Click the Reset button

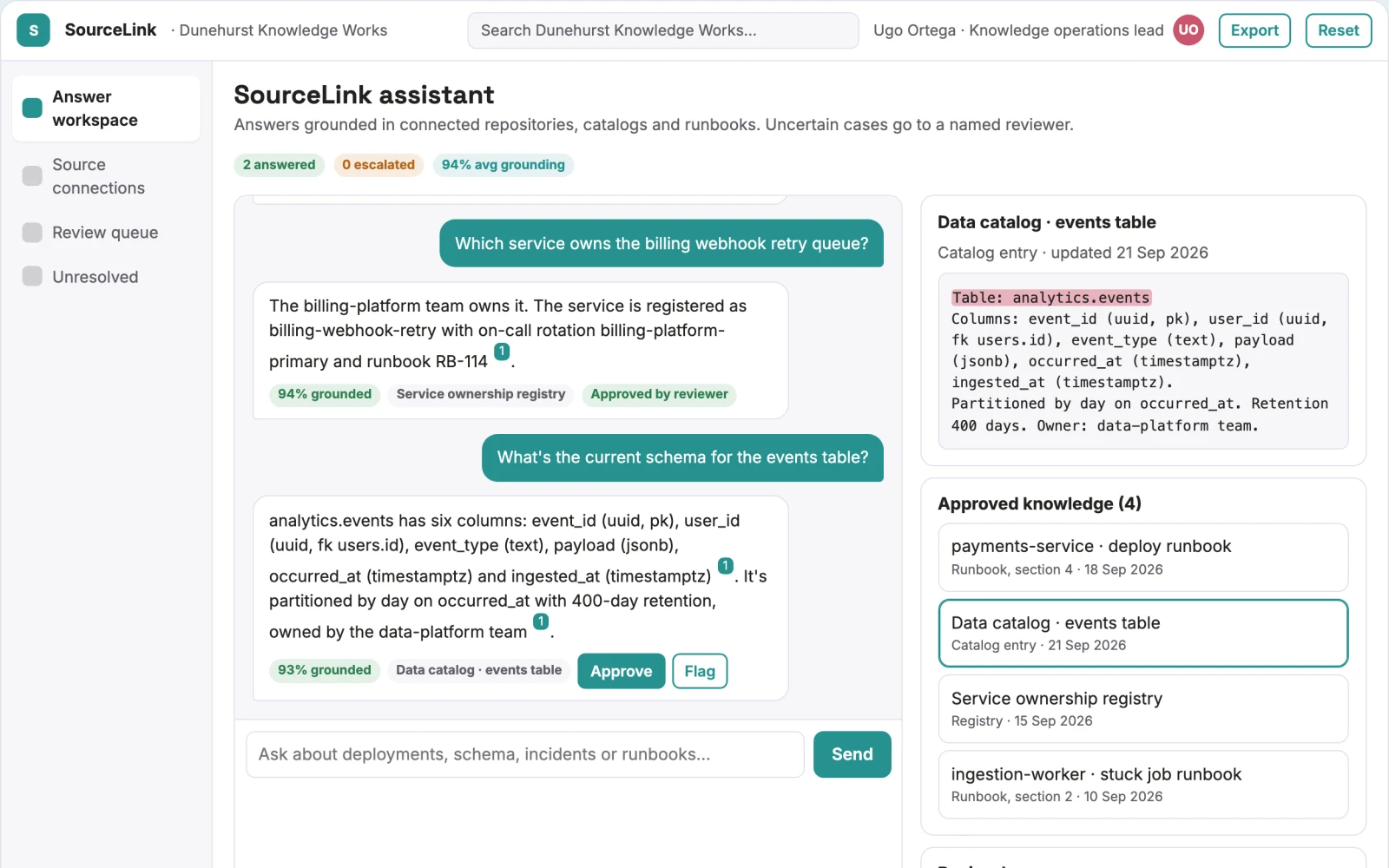click(1339, 30)
